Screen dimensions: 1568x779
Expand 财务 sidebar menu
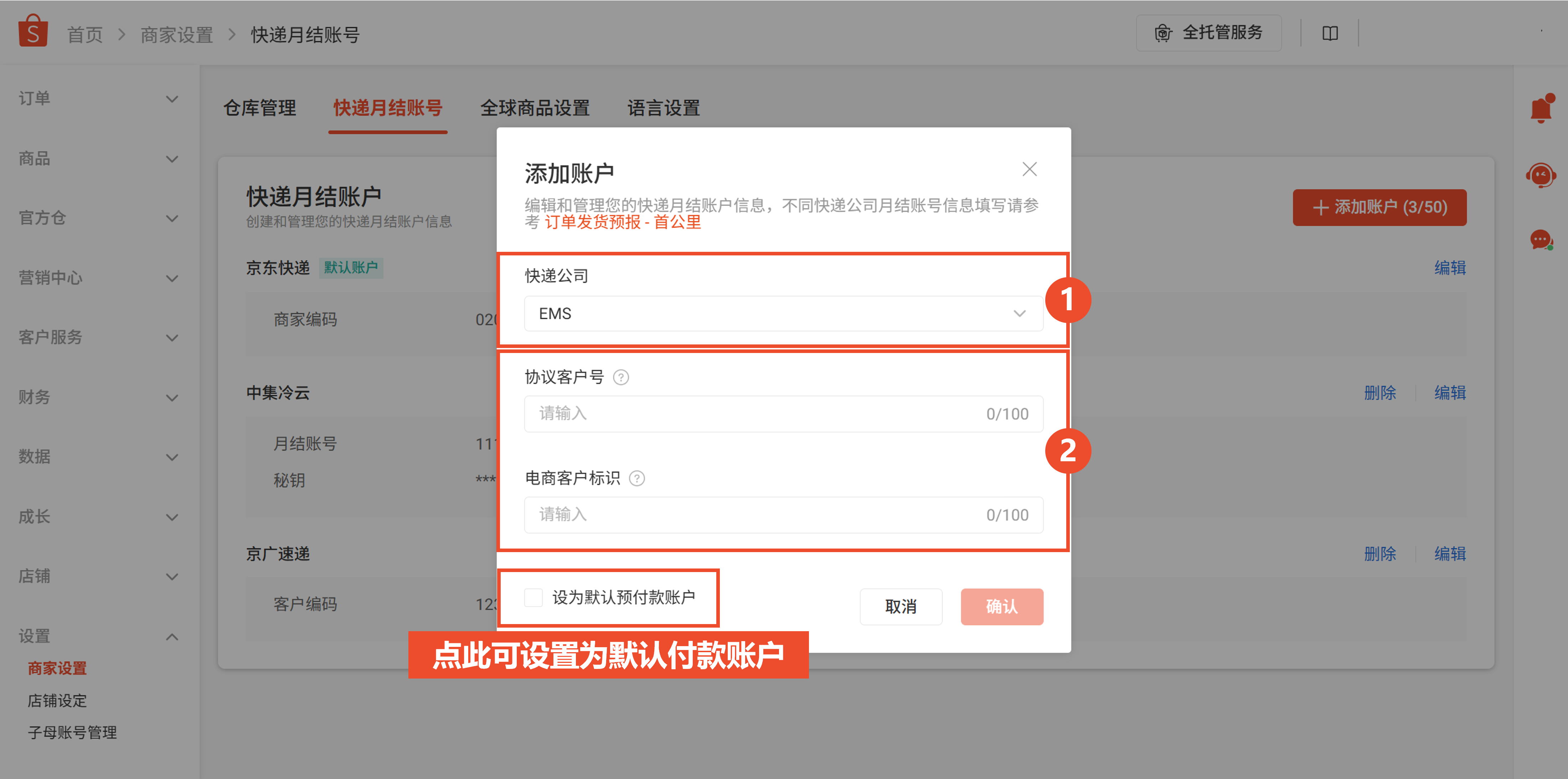tap(99, 398)
